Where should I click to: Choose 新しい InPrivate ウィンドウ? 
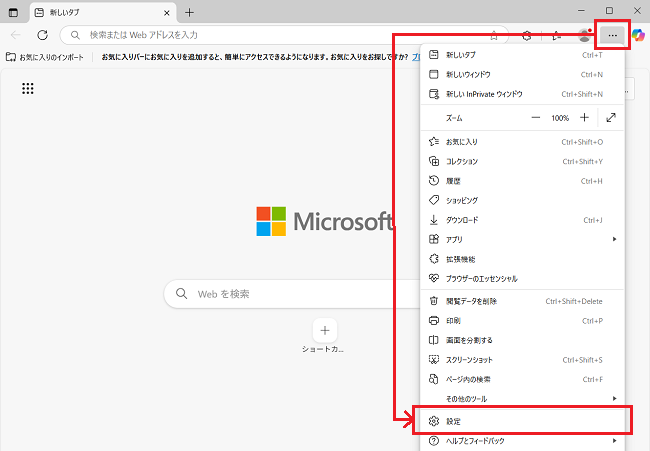[x=520, y=94]
